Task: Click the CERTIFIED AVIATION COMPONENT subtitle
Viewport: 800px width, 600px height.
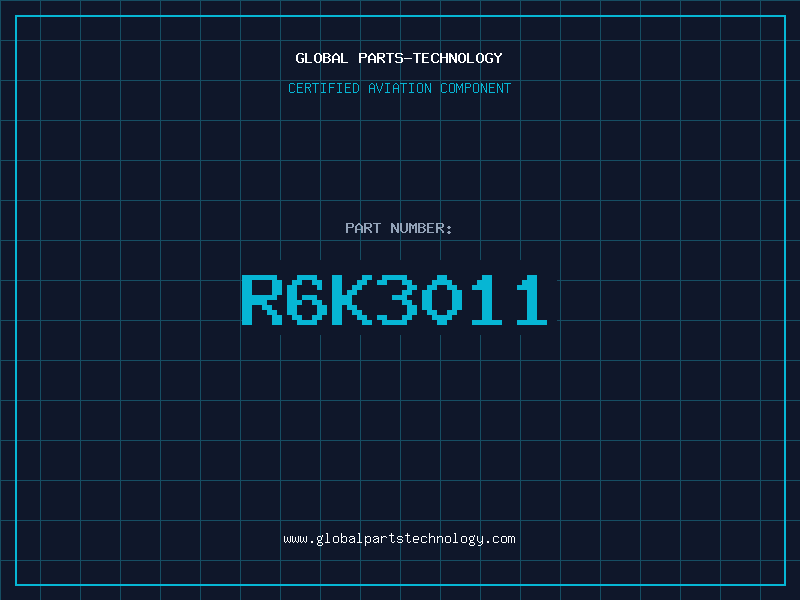Action: 399,88
